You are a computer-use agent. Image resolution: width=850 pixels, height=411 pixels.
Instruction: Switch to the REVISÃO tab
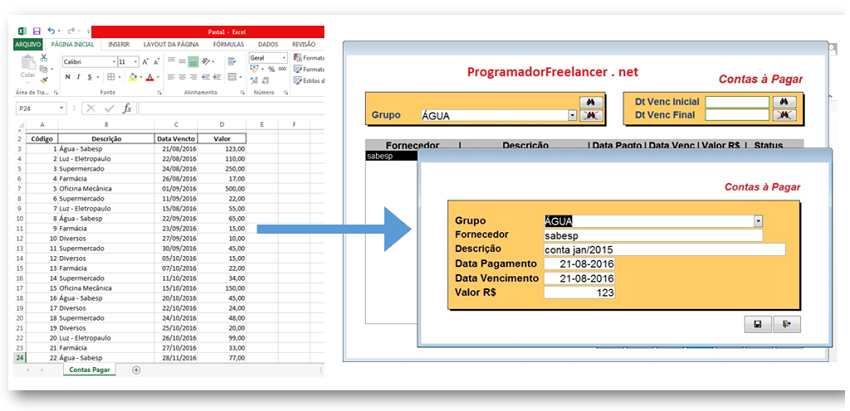click(304, 44)
